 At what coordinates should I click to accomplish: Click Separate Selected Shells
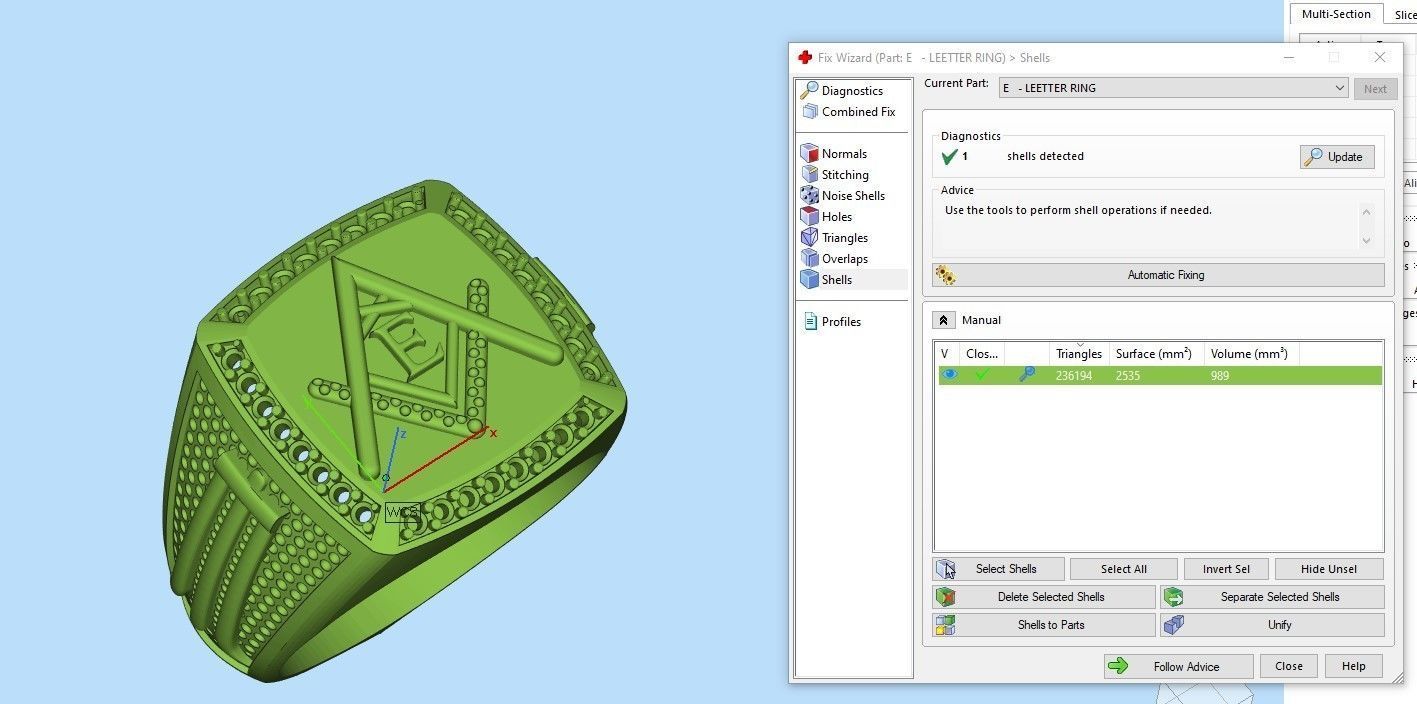[x=1272, y=597]
